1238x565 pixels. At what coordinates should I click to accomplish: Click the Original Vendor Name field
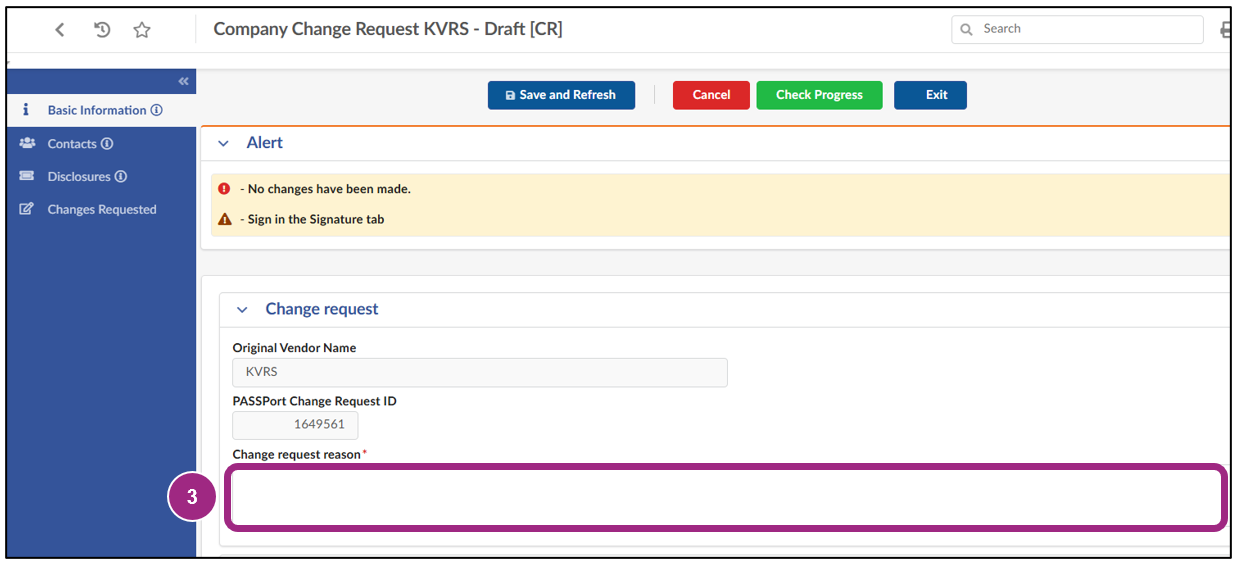click(x=480, y=372)
